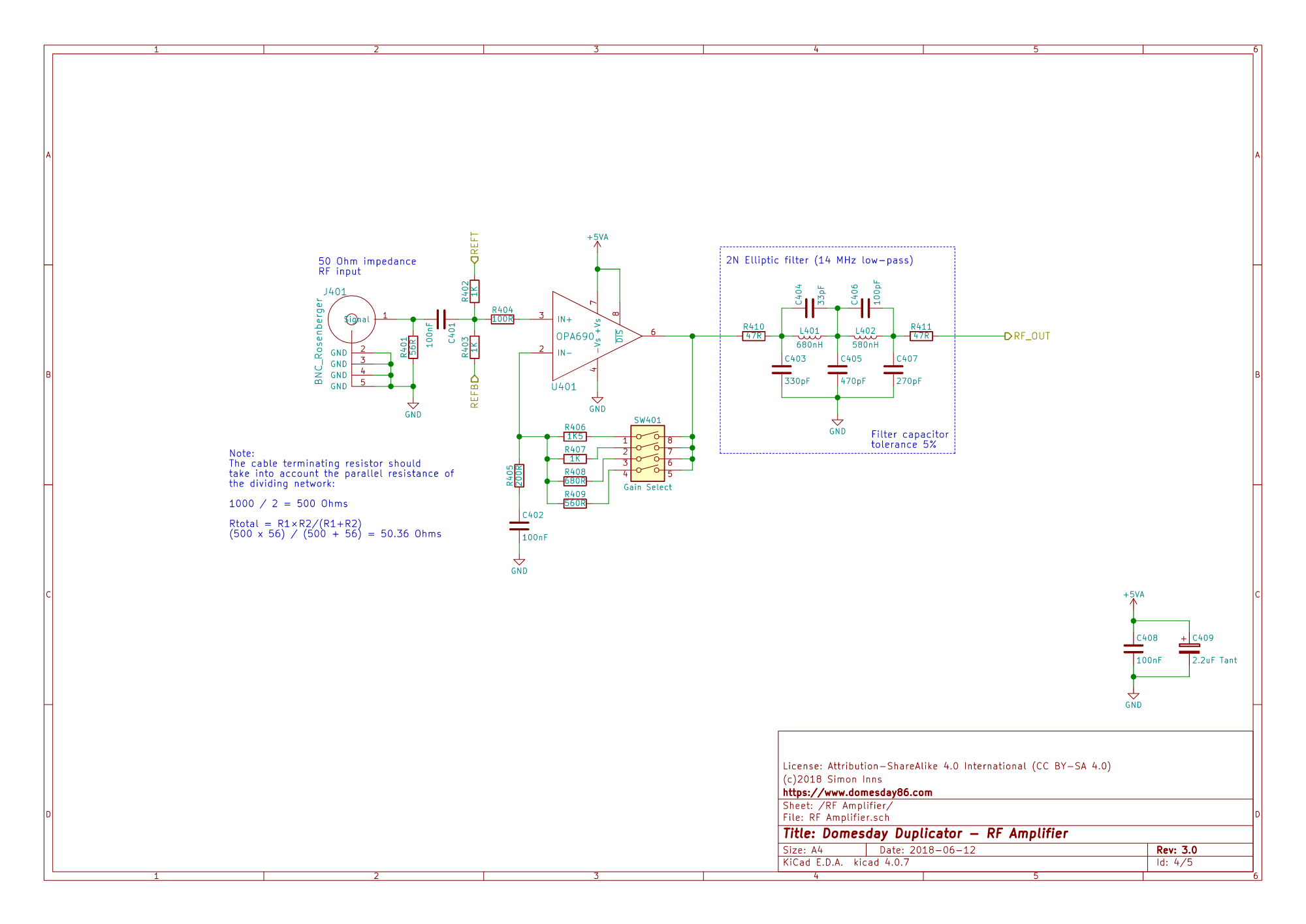Click the REFT hierarchical label
The height and width of the screenshot is (924, 1306).
475,247
